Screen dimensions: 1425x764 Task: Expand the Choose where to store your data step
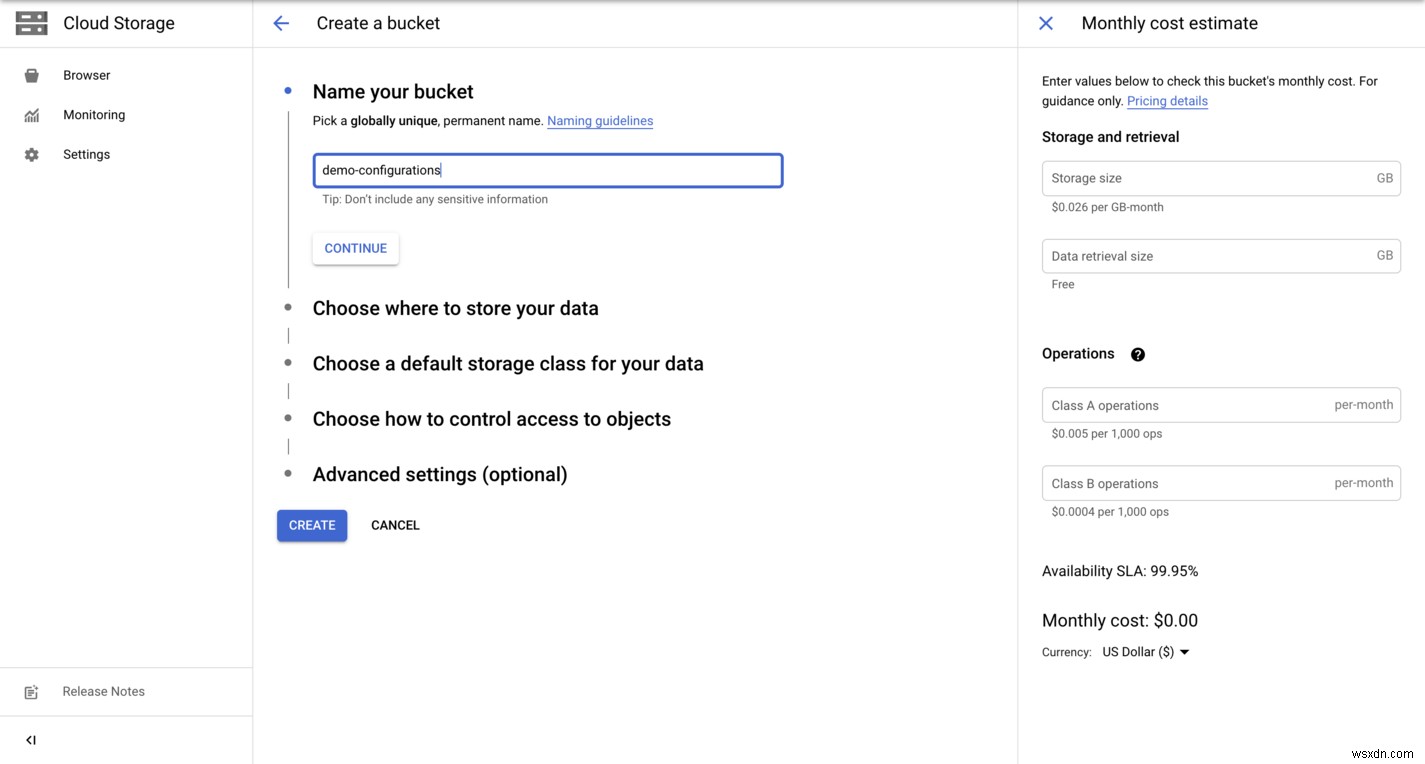click(455, 308)
